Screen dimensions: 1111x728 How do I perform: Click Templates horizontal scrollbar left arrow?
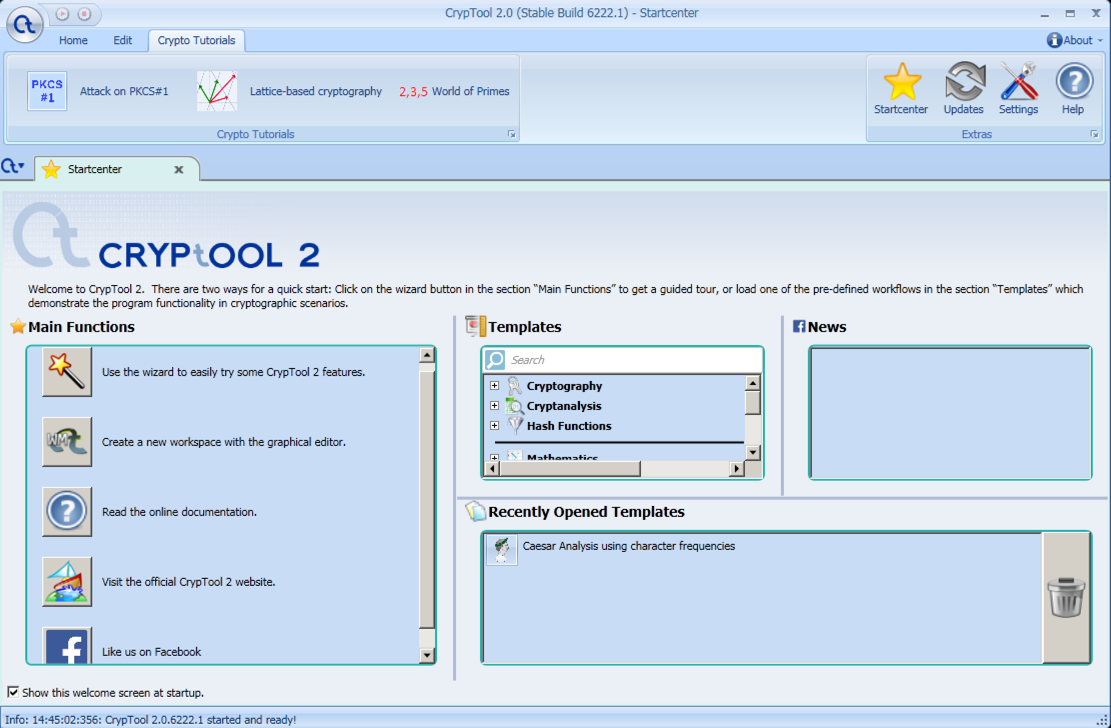coord(491,469)
